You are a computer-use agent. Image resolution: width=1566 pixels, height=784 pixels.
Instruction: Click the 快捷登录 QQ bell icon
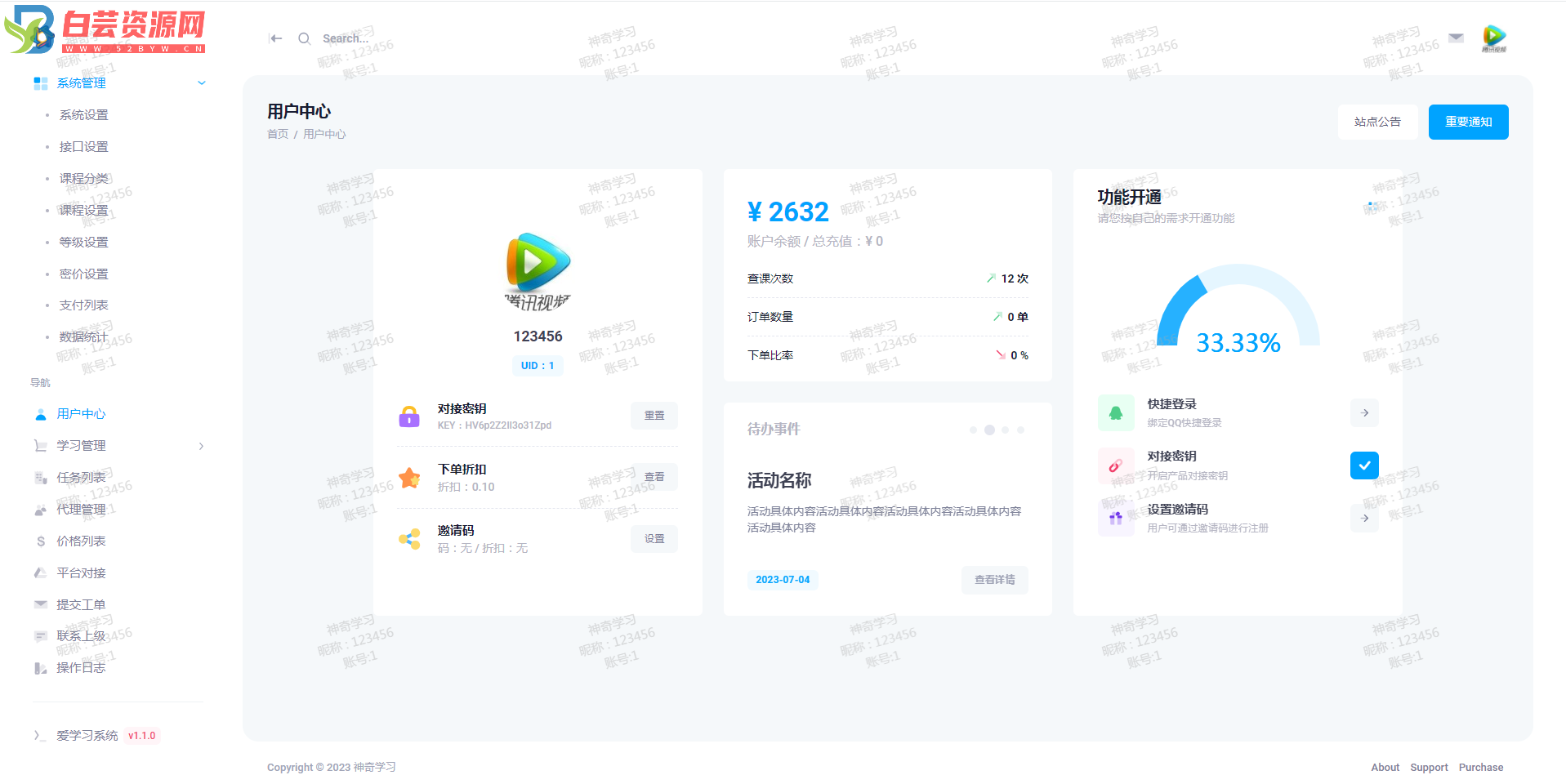(1116, 412)
